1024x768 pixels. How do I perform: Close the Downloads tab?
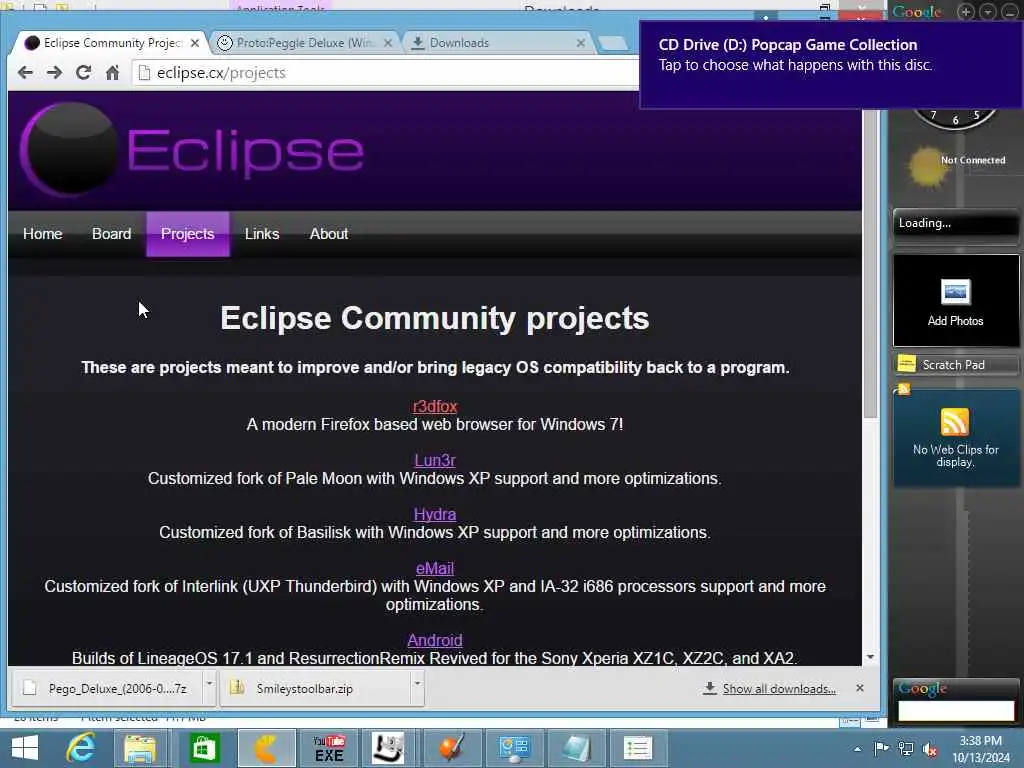click(581, 43)
